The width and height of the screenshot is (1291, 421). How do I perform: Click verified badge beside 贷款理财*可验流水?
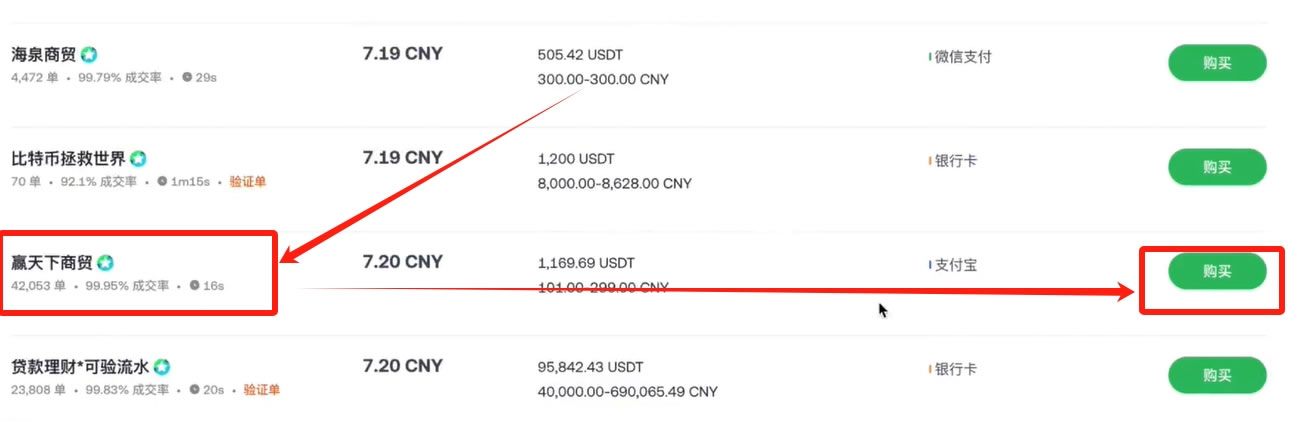[161, 367]
